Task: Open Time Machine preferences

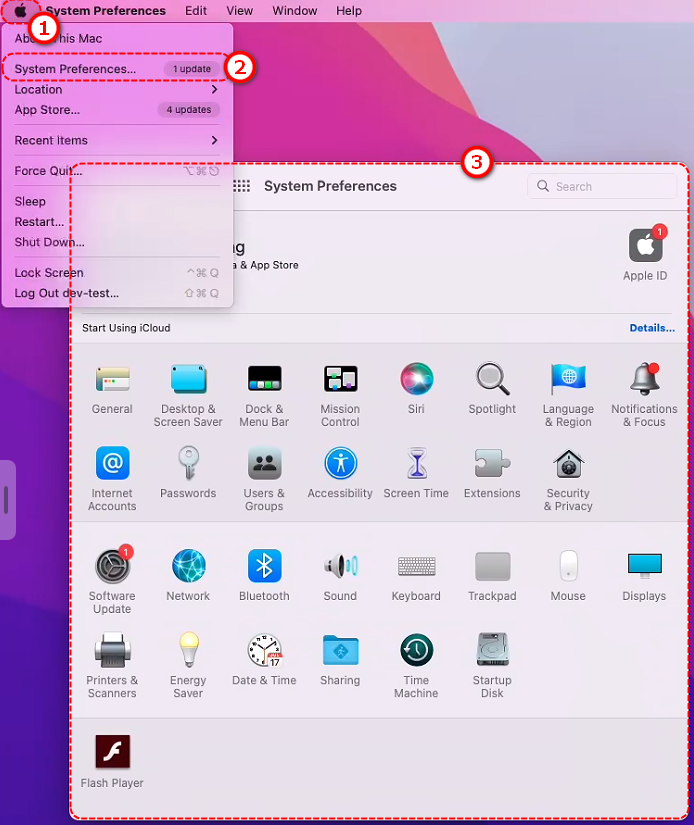Action: tap(416, 666)
